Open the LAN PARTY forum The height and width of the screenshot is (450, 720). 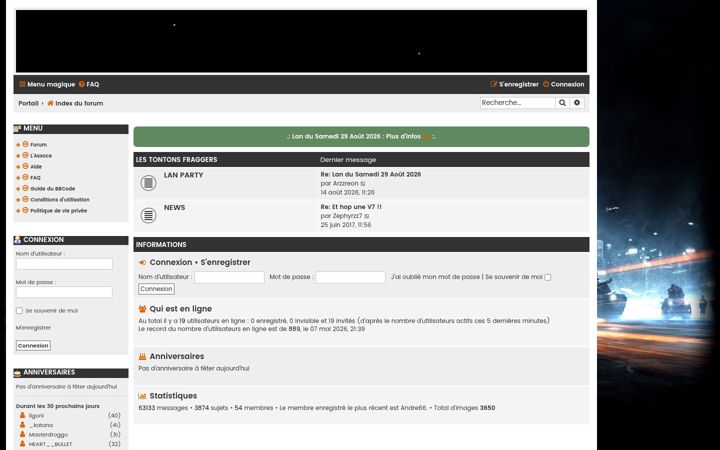coord(183,175)
